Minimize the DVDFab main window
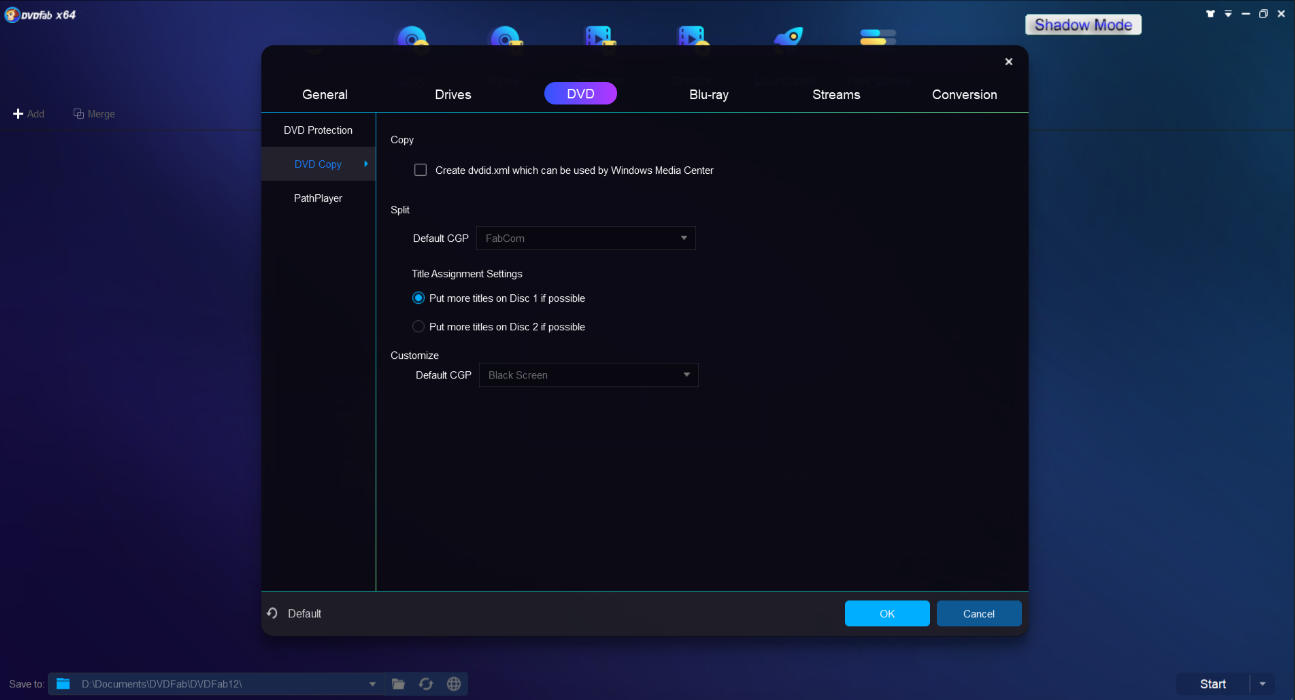 point(1246,14)
